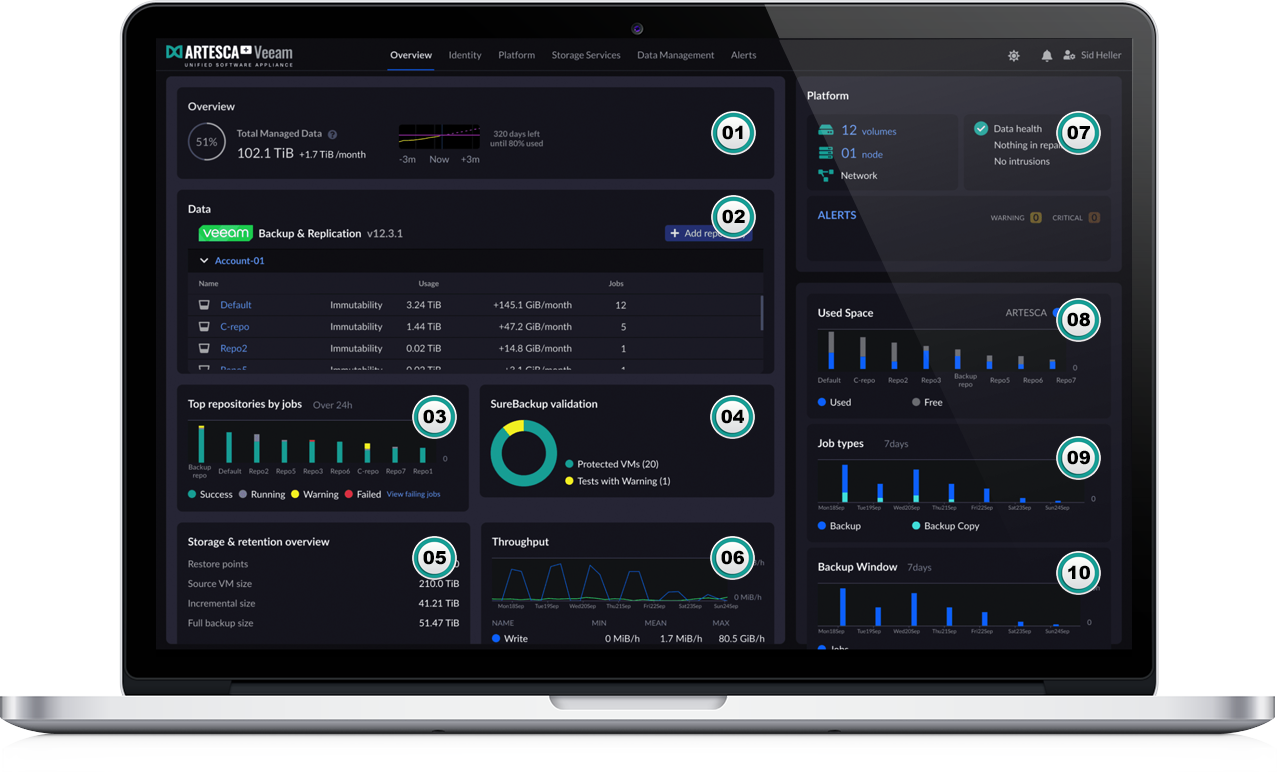Click the volumes drive icon
The height and width of the screenshot is (772, 1277).
pyautogui.click(x=826, y=131)
